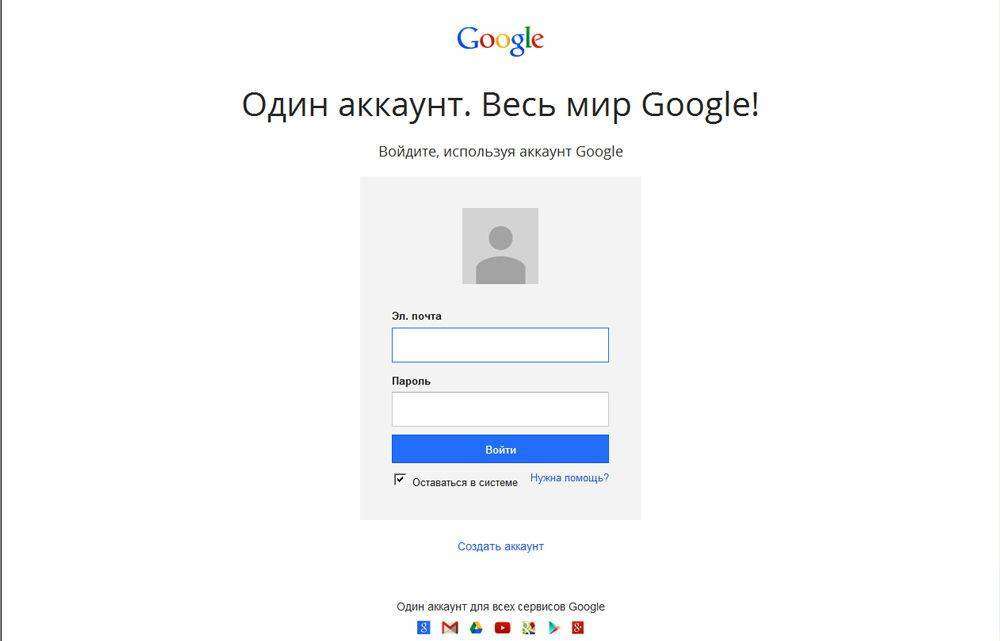Open the Google Drive triangle icon
Image resolution: width=1000 pixels, height=641 pixels.
476,628
